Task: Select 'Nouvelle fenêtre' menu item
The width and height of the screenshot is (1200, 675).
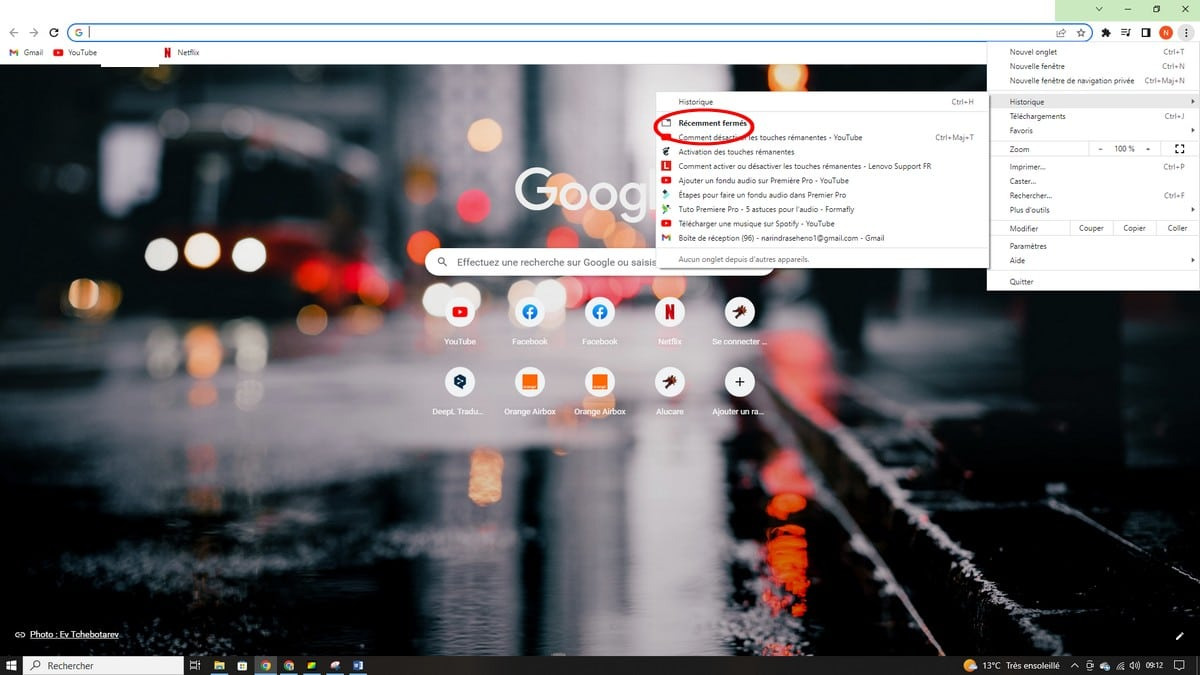Action: point(1093,66)
